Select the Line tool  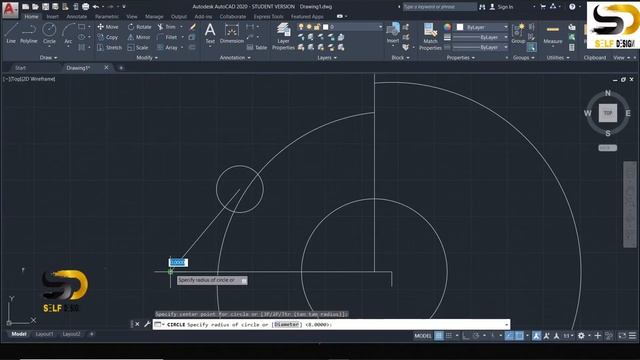pyautogui.click(x=11, y=33)
